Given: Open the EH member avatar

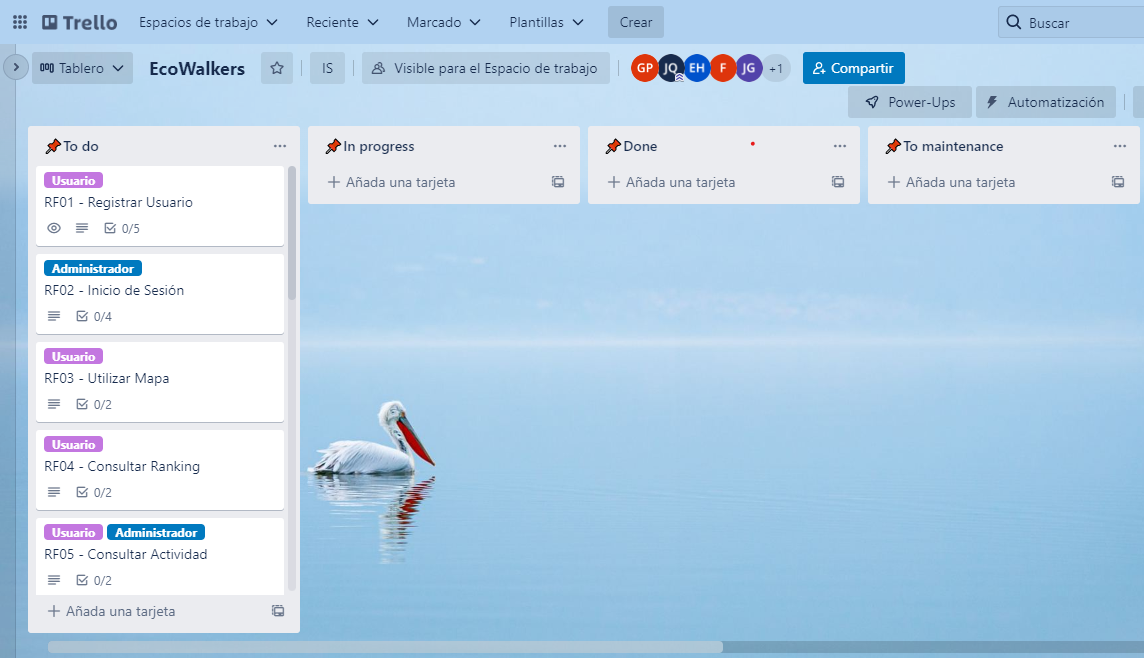Looking at the screenshot, I should 697,68.
